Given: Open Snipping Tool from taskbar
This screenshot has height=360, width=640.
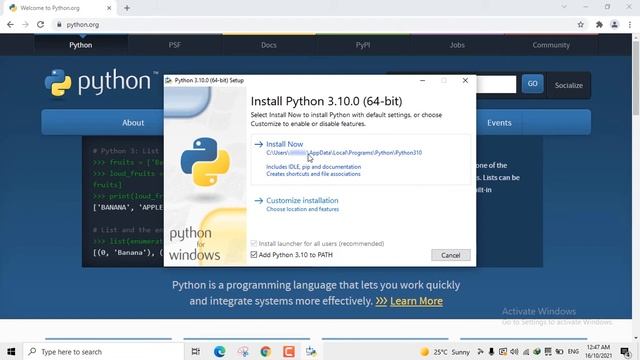Looking at the screenshot, I should tap(243, 351).
